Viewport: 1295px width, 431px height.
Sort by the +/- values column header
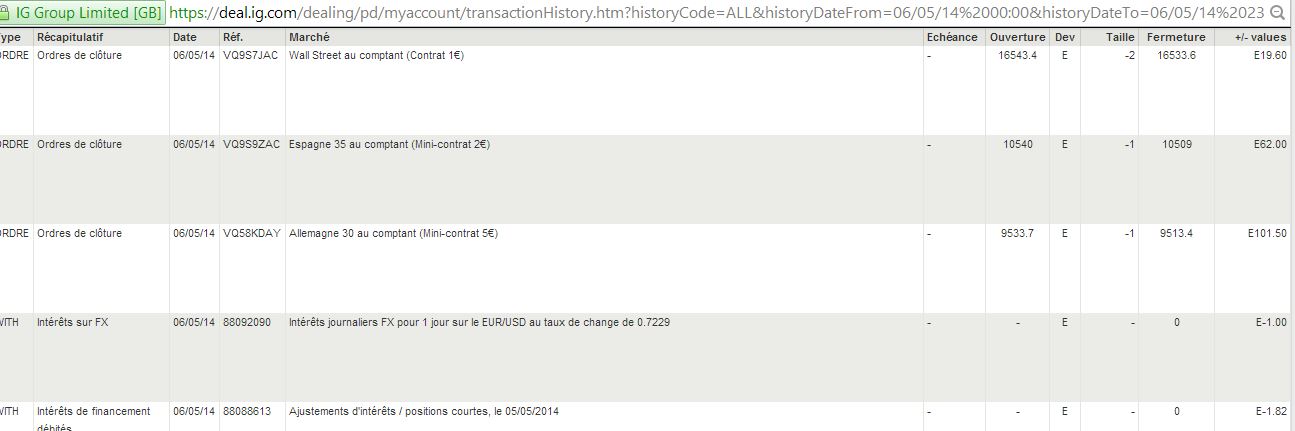point(1260,37)
